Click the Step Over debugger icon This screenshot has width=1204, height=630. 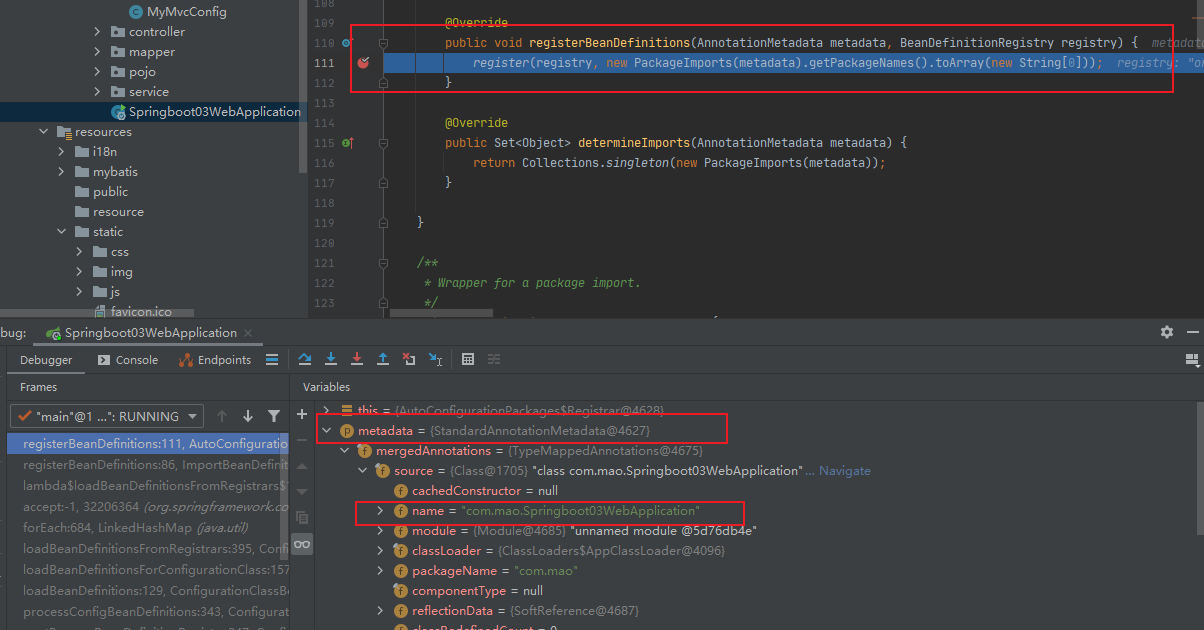pos(305,359)
